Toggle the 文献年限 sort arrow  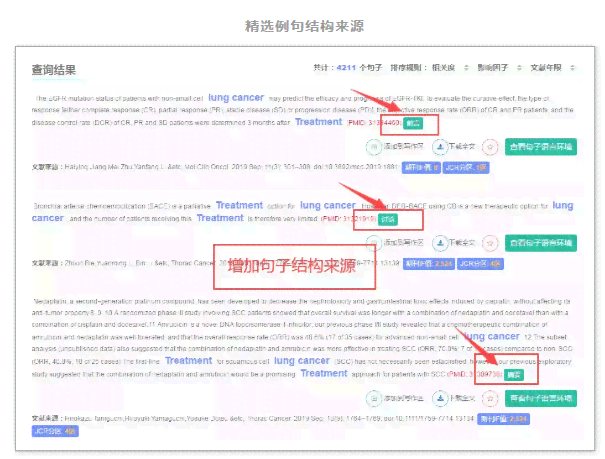coord(573,68)
